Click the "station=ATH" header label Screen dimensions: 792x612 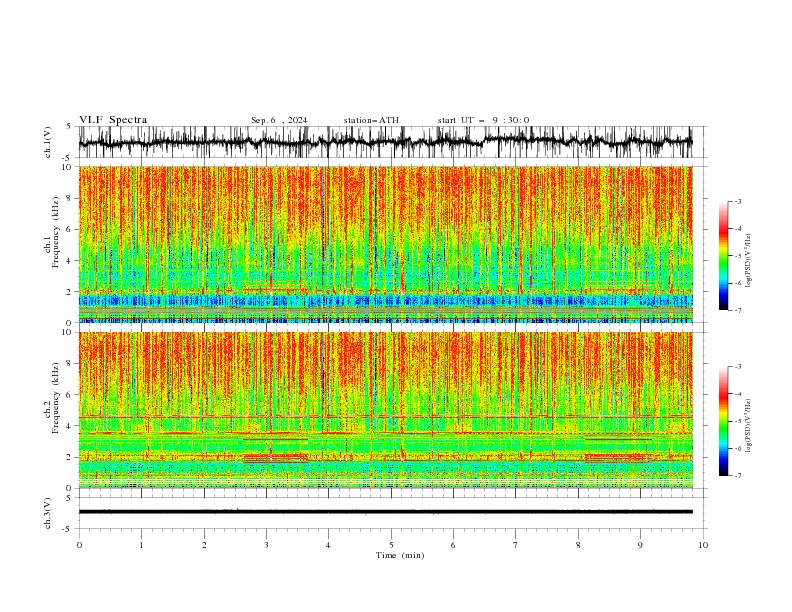[371, 120]
